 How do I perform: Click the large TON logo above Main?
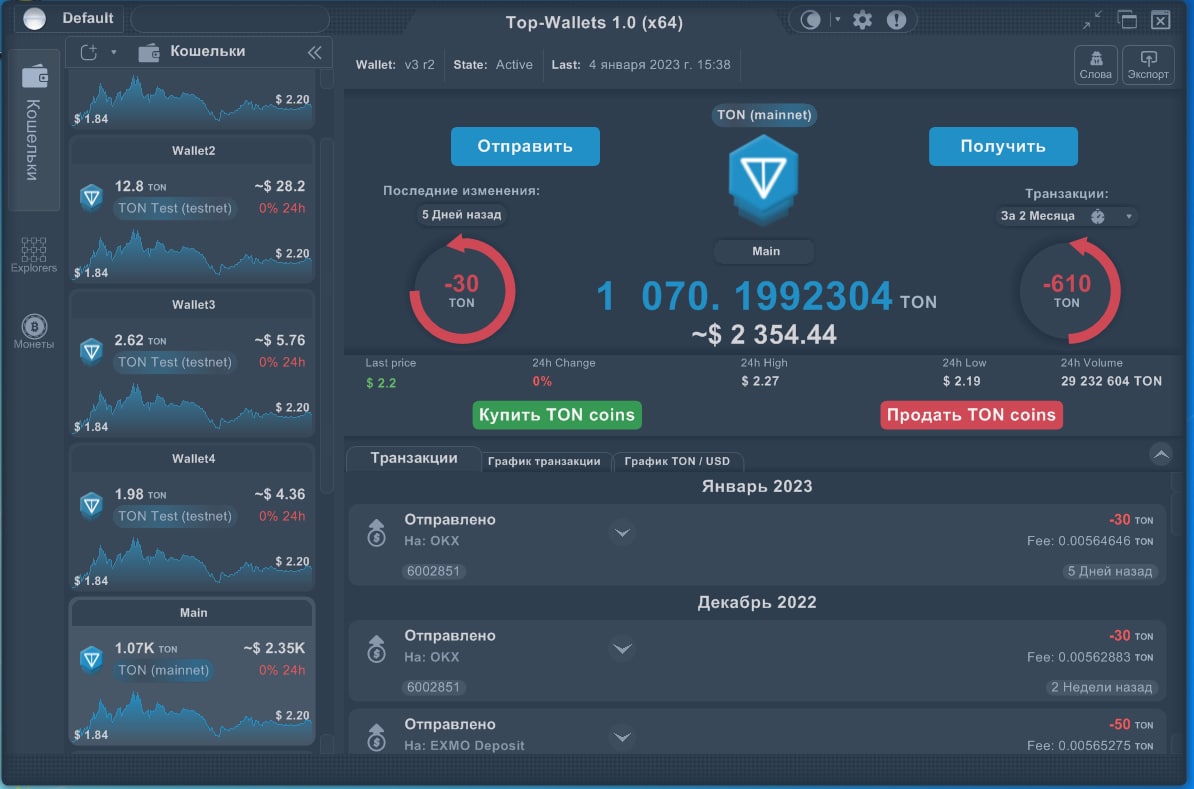pos(763,180)
